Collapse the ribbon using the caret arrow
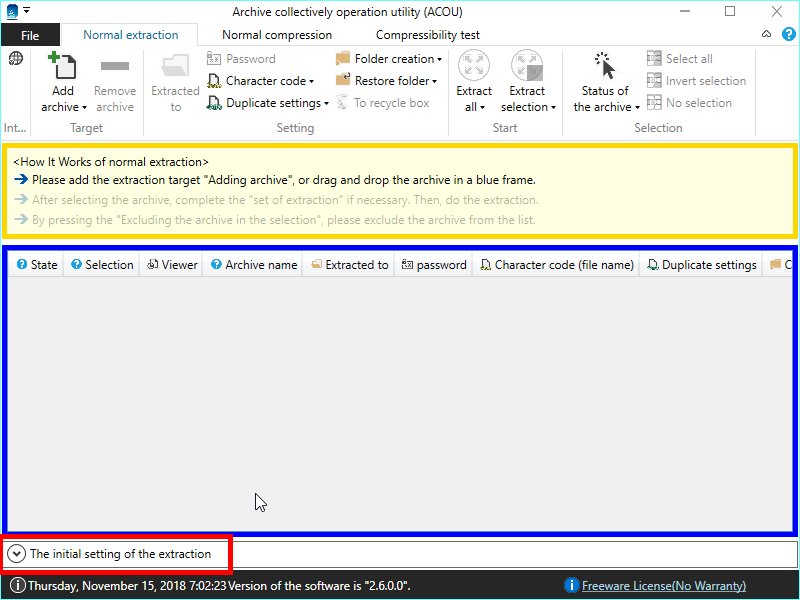 tap(766, 34)
